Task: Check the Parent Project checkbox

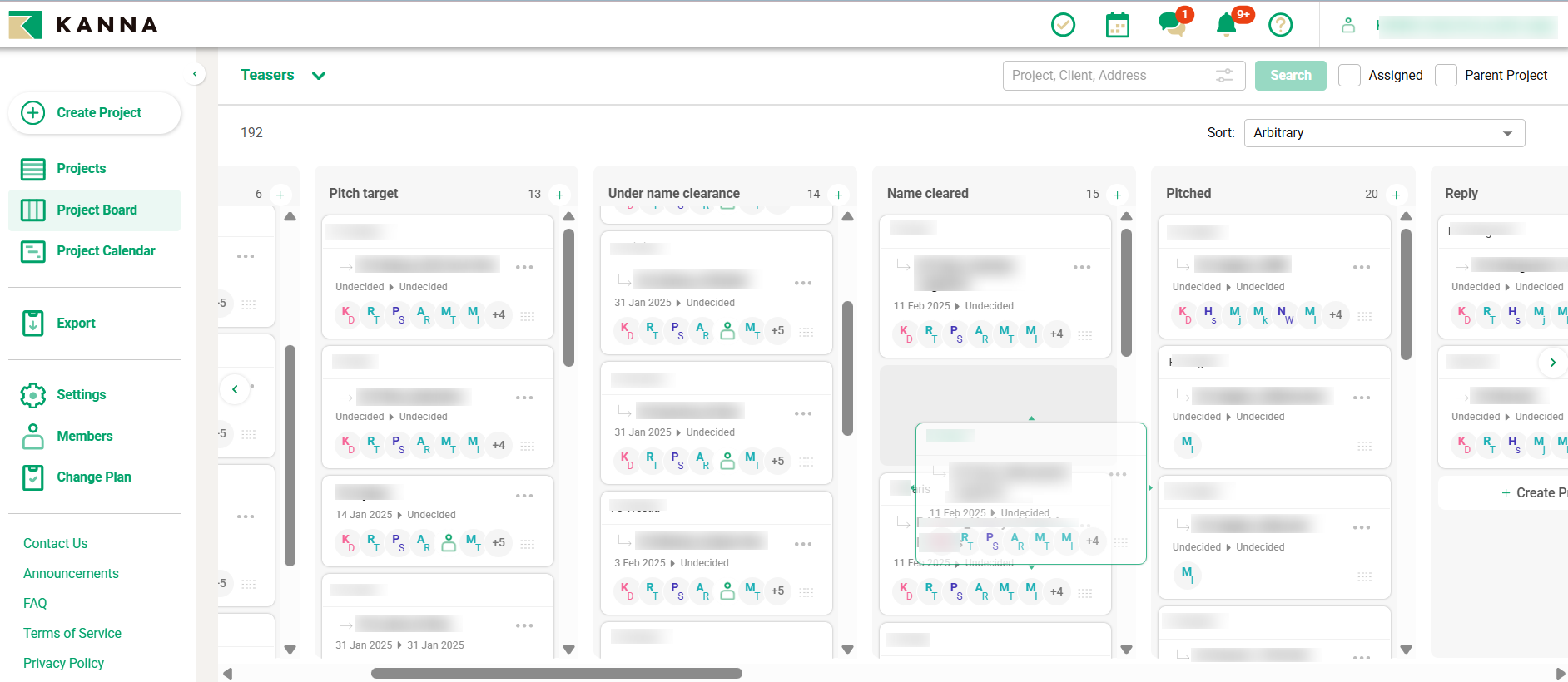Action: (x=1446, y=75)
